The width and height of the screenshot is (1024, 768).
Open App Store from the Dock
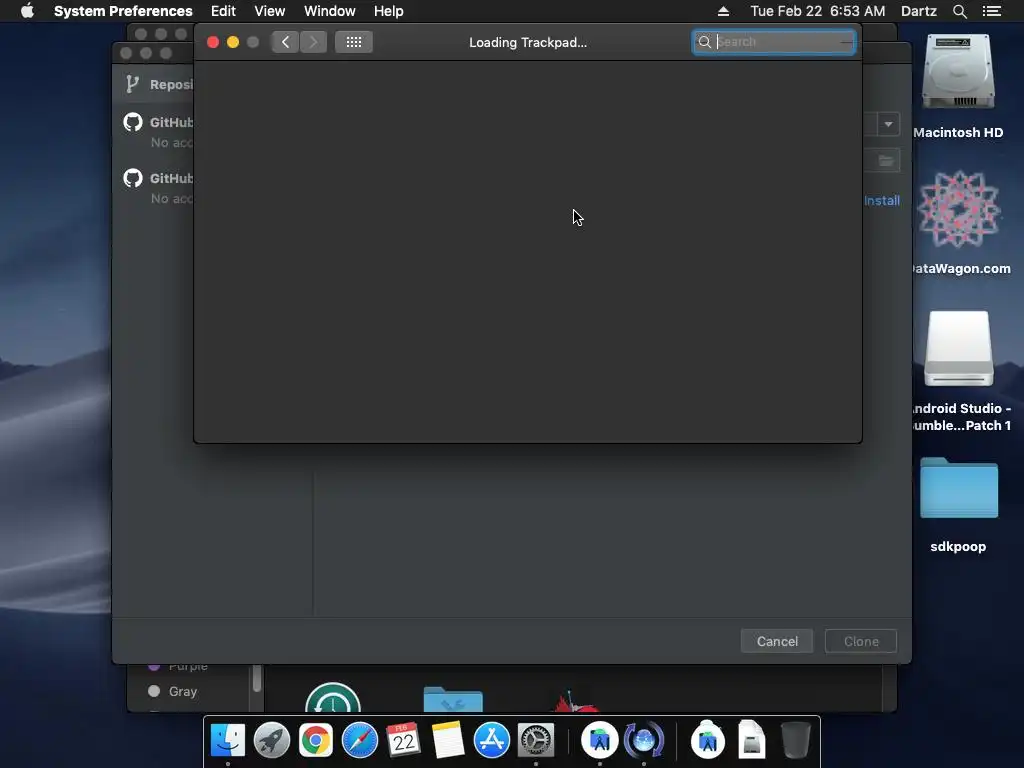(x=492, y=741)
